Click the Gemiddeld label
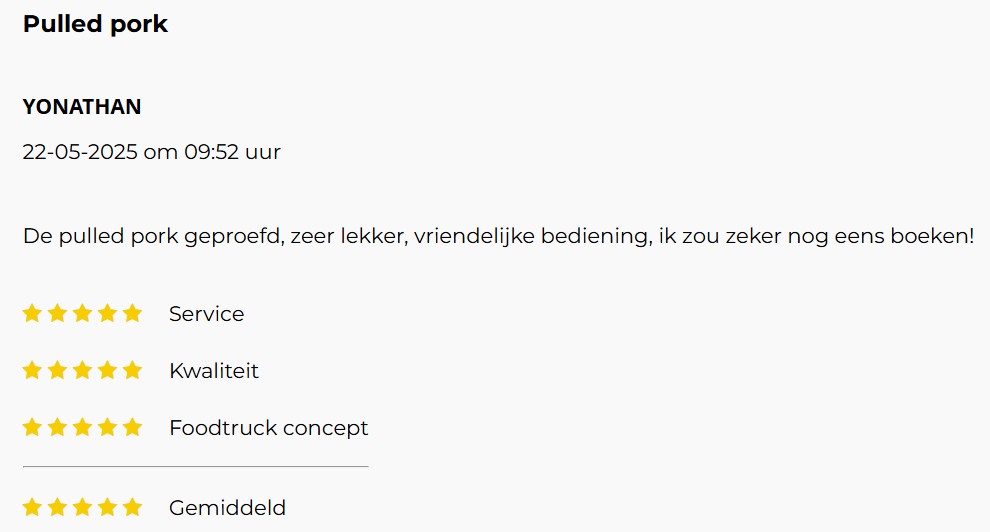Image resolution: width=990 pixels, height=532 pixels. coord(227,507)
